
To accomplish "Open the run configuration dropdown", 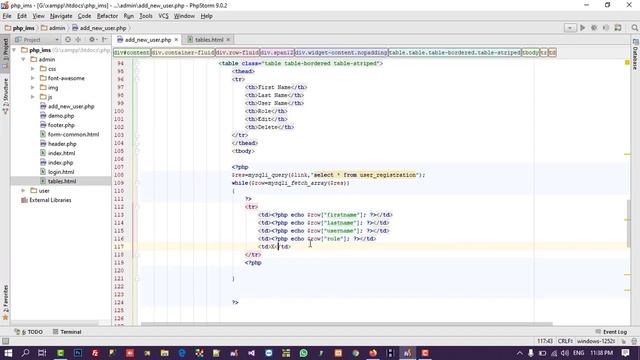I will tap(570, 28).
